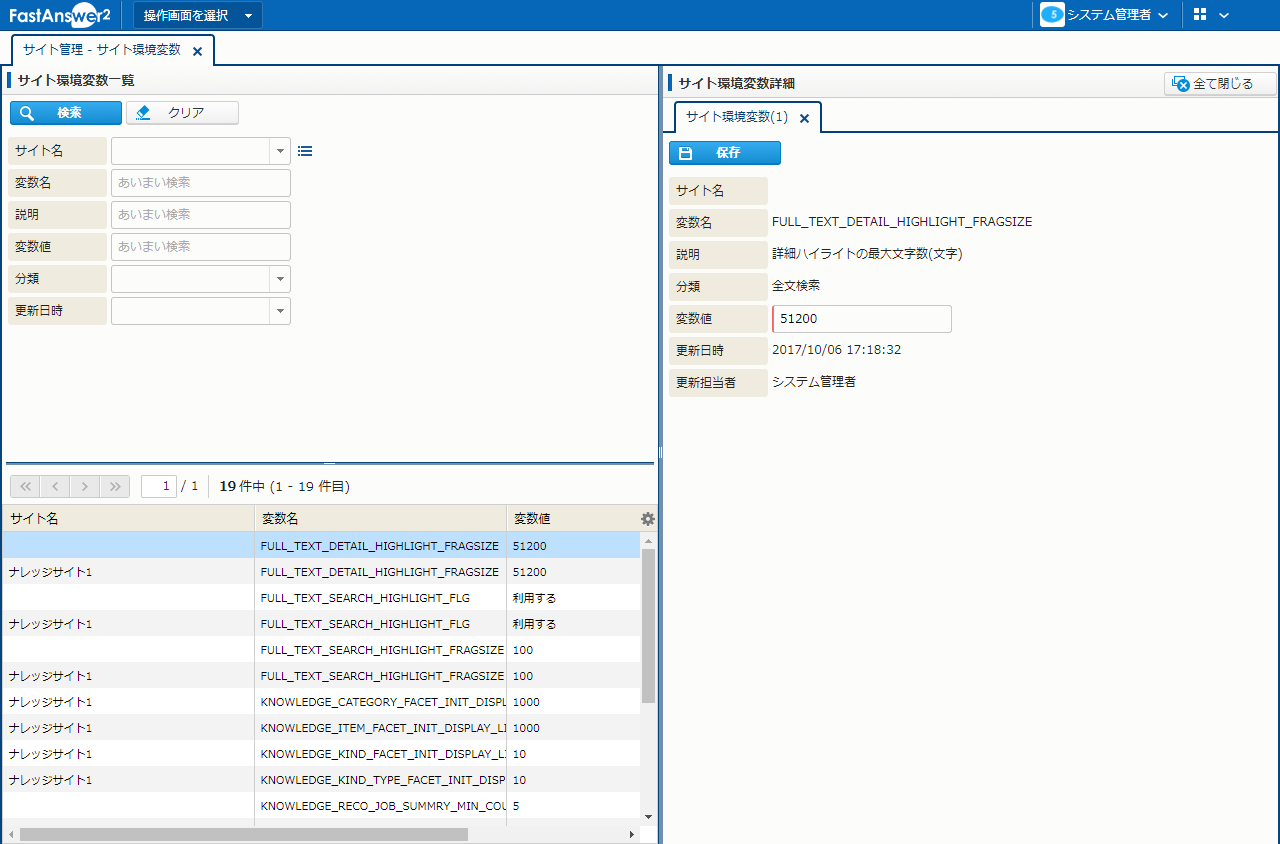The height and width of the screenshot is (844, 1280).
Task: Expand the 分類 dropdown
Action: 279,279
